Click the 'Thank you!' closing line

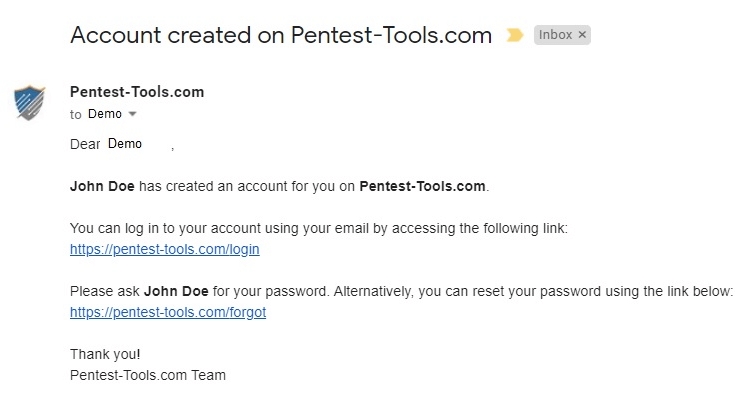click(x=105, y=355)
